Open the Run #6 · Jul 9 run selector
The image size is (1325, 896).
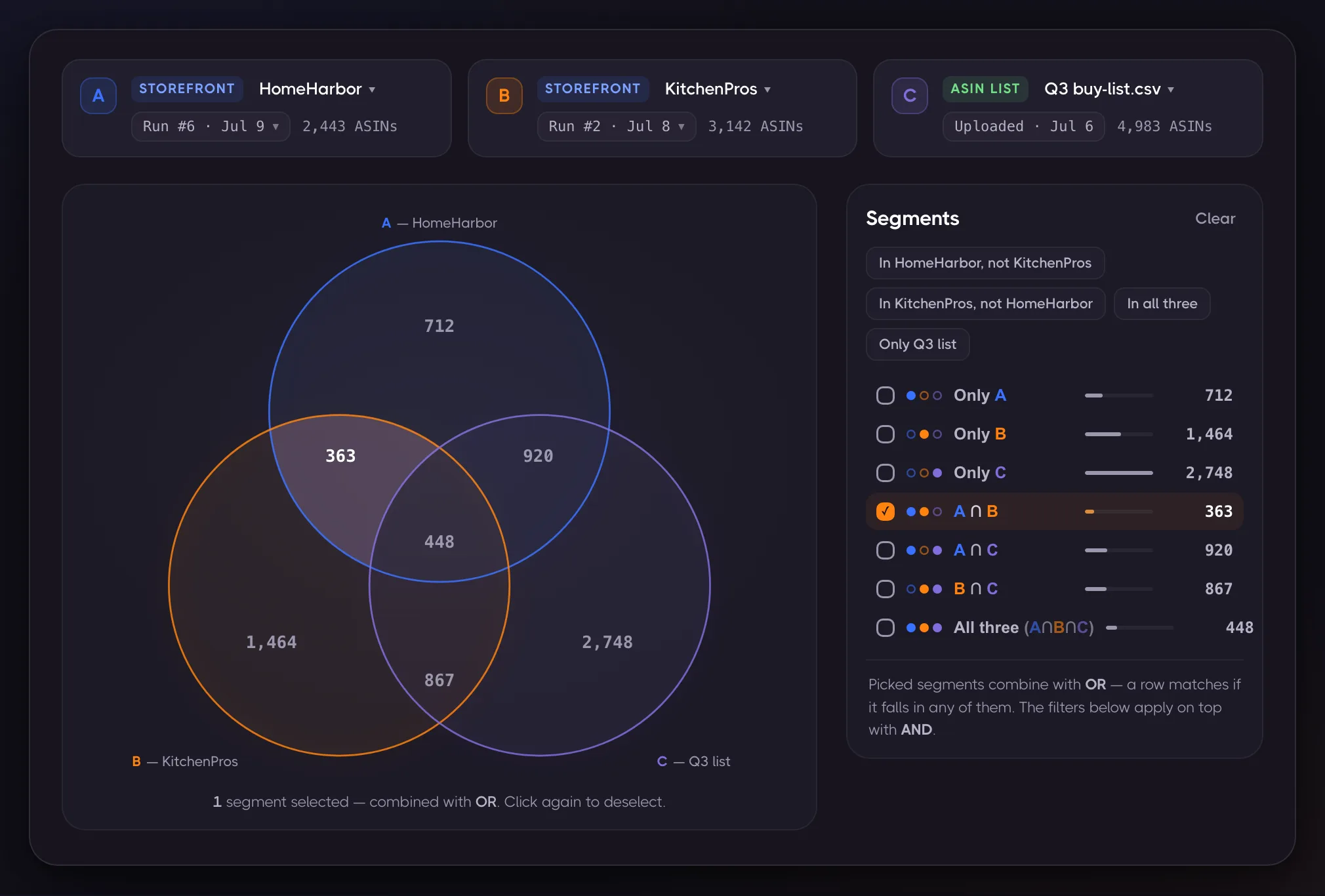[x=211, y=127]
